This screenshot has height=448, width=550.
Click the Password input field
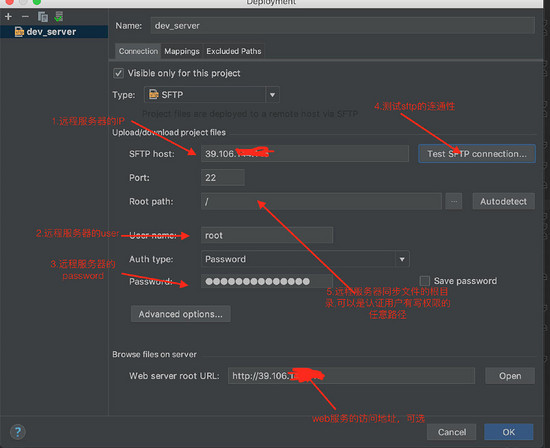267,281
